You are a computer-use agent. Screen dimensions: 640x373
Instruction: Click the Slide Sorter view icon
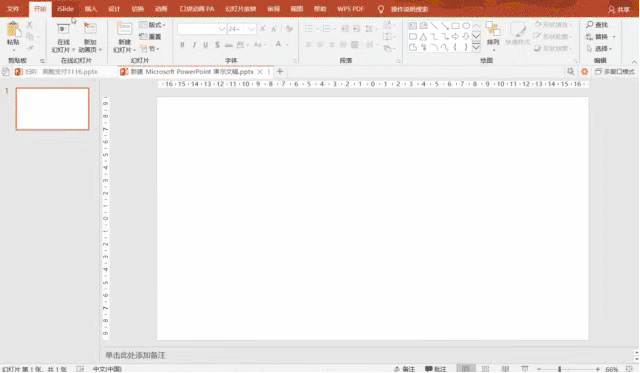[x=485, y=369]
